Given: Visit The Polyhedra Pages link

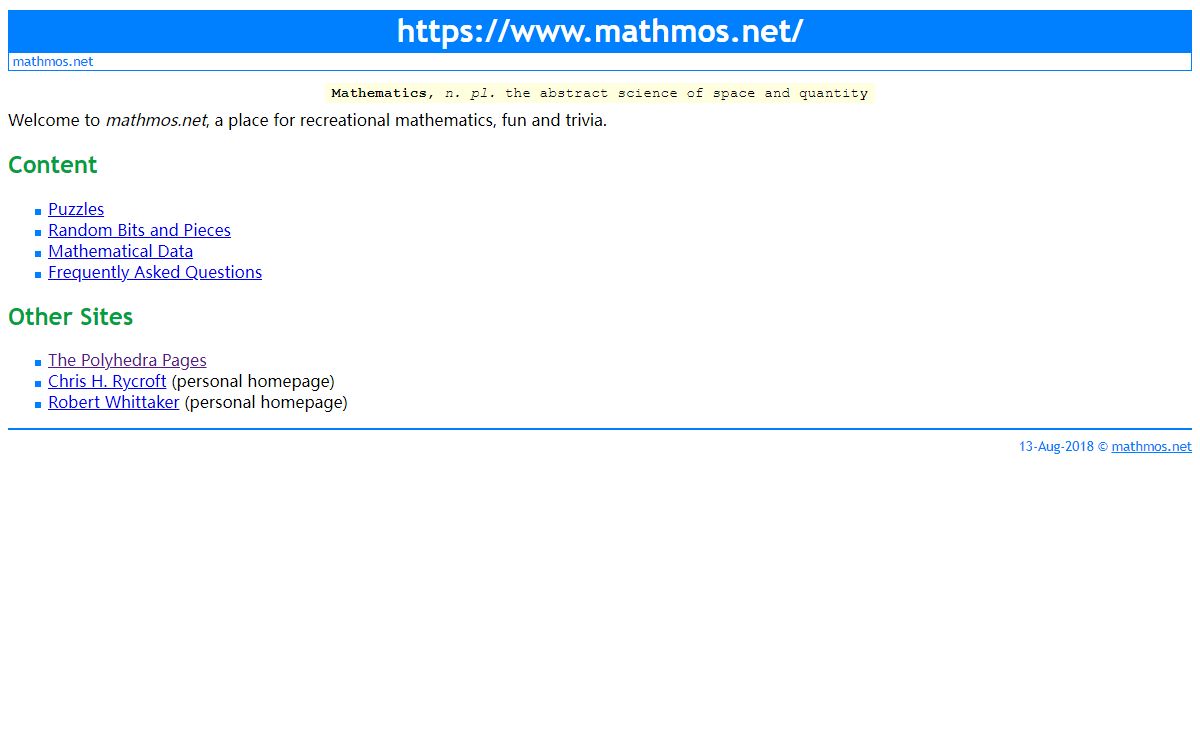Looking at the screenshot, I should 127,360.
